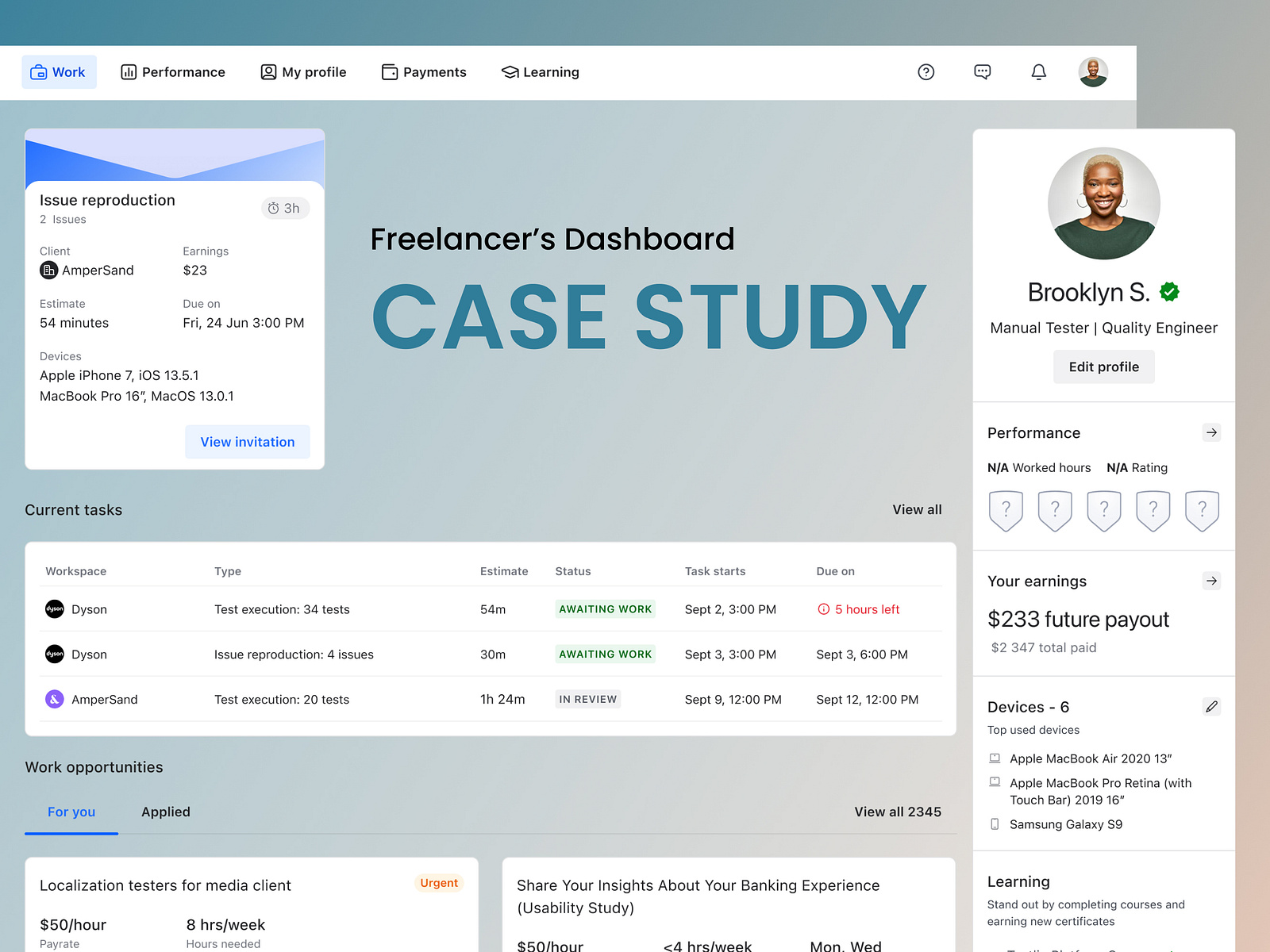1270x952 pixels.
Task: Click the first locked achievement shield badge
Action: point(1006,510)
